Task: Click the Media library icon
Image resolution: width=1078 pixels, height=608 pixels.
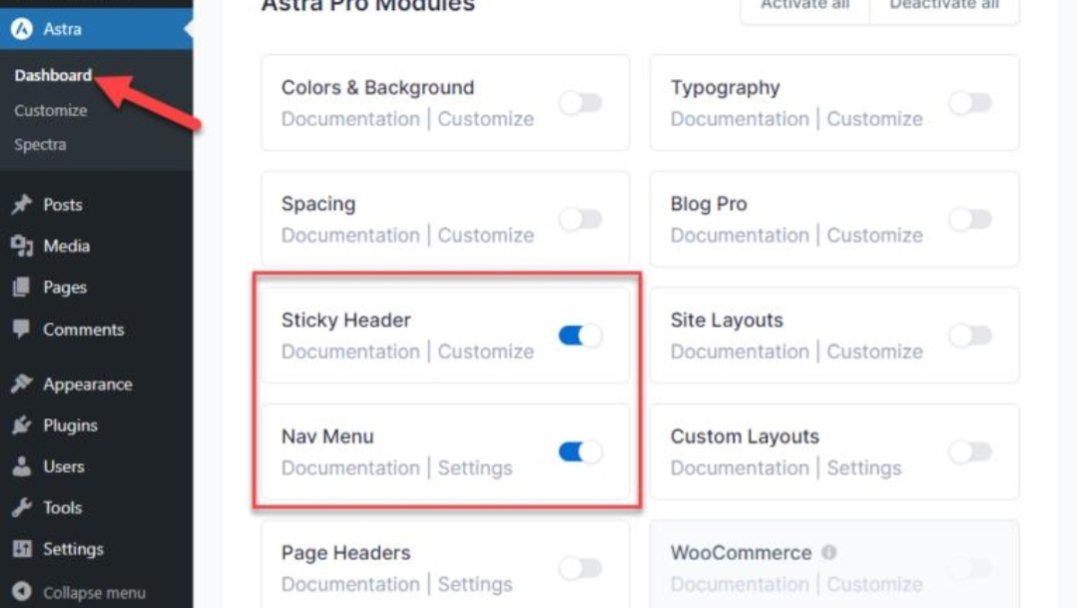Action: coord(22,246)
